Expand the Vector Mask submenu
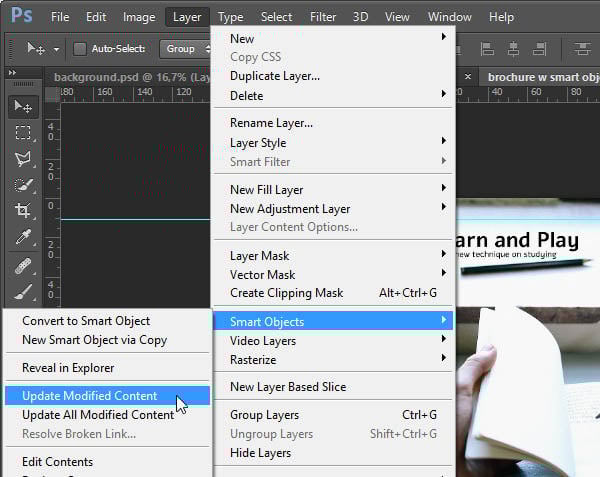600x477 pixels. pos(333,274)
